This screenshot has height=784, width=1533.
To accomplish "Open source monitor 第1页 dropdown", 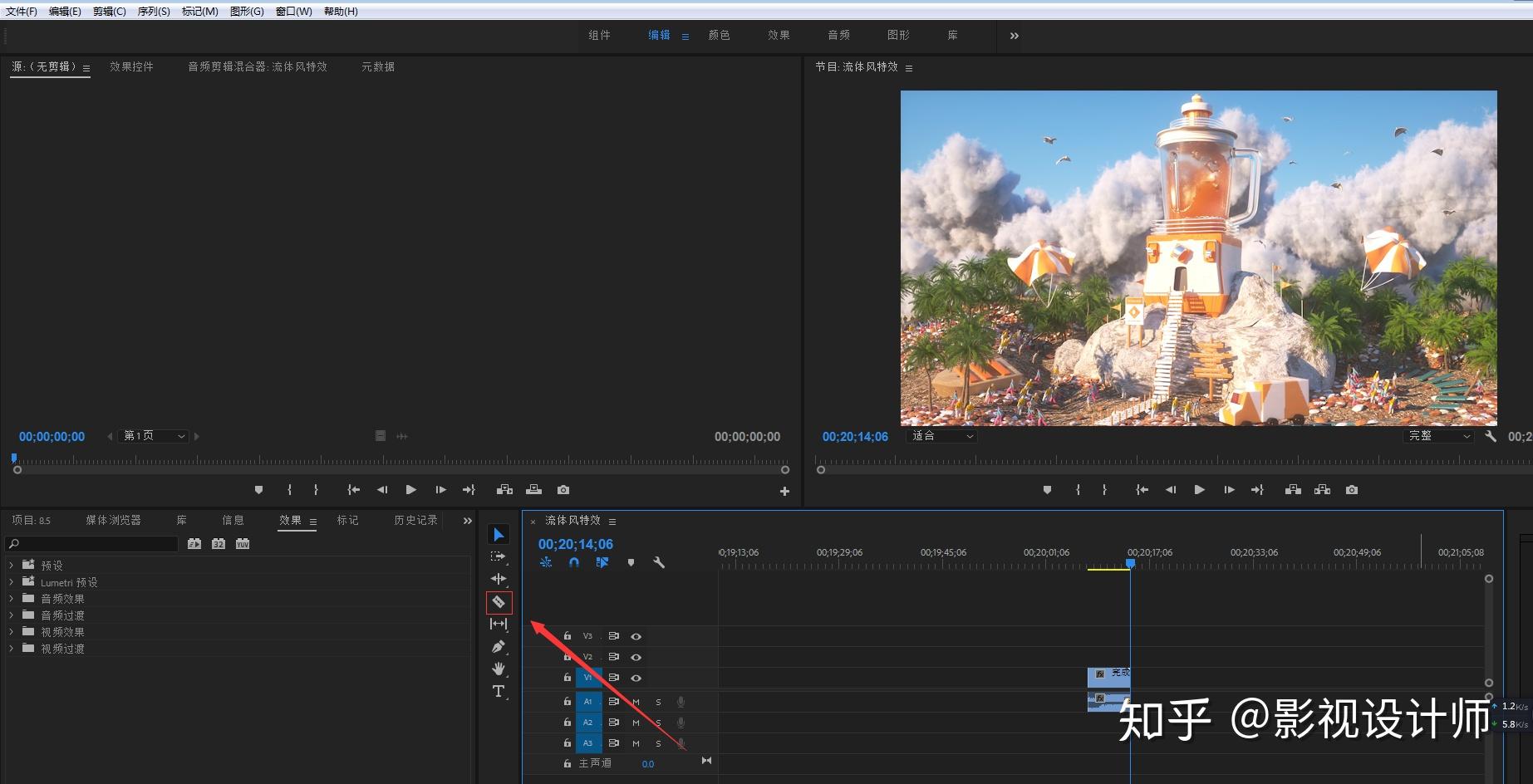I will 154,436.
